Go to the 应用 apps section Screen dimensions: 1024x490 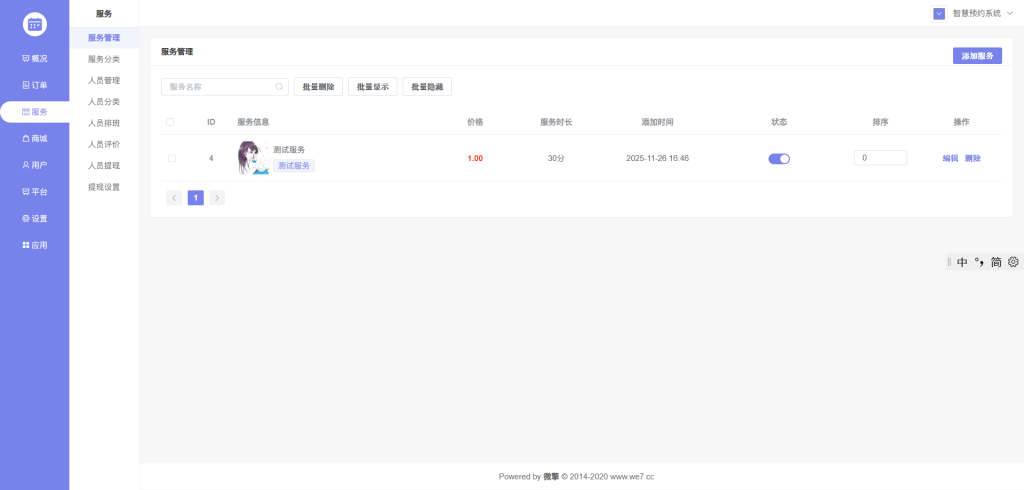(35, 246)
